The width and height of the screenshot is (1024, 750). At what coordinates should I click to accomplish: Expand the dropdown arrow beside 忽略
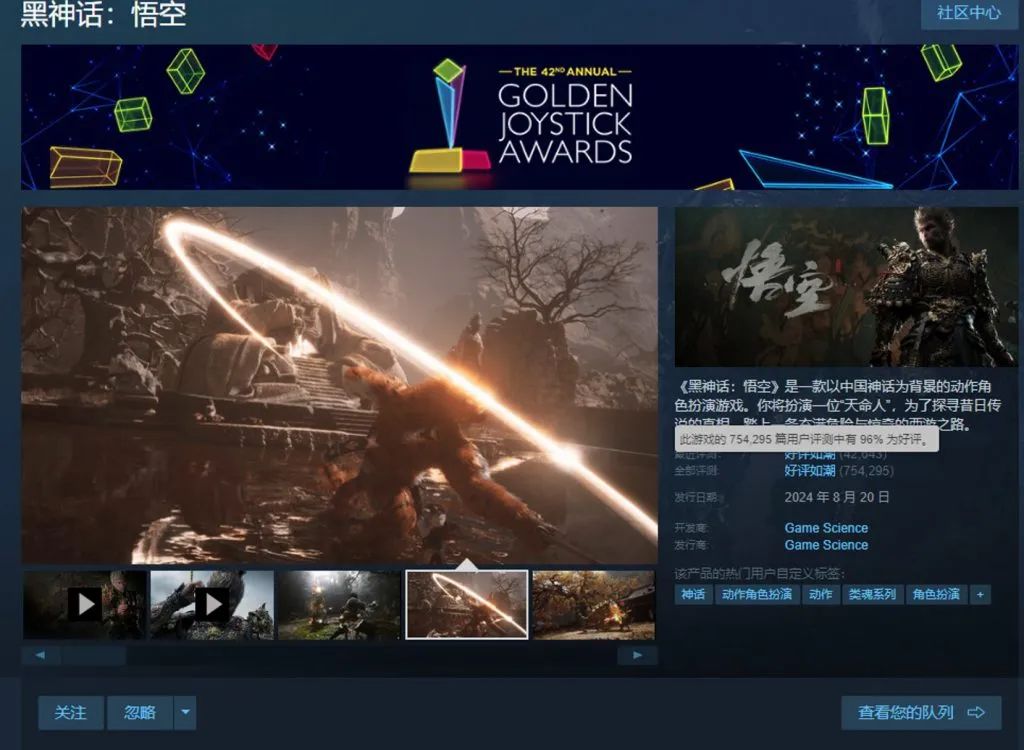pyautogui.click(x=185, y=712)
